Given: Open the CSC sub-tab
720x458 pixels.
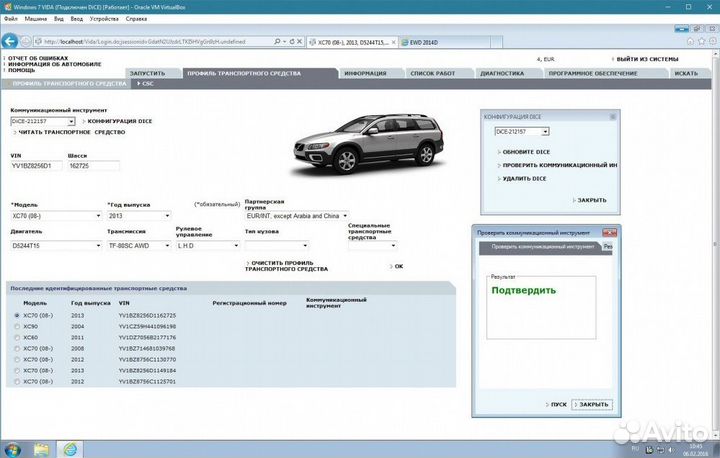Looking at the screenshot, I should (148, 84).
